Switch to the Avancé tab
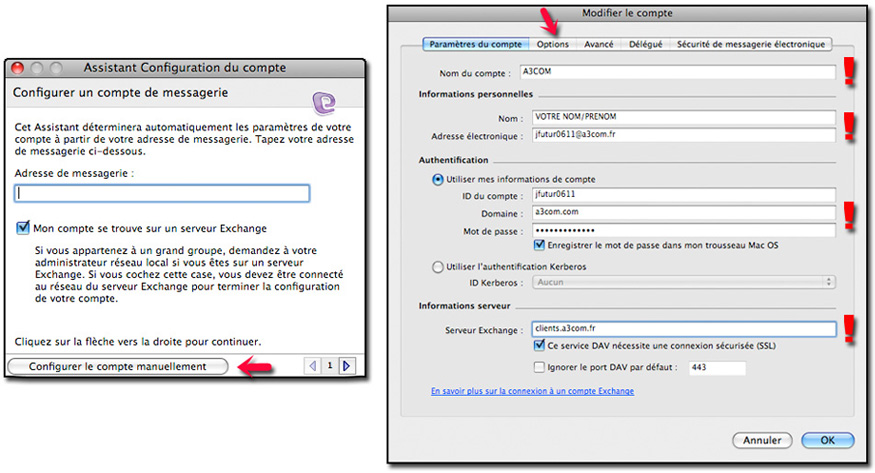Viewport: 875px width, 473px height. [599, 44]
